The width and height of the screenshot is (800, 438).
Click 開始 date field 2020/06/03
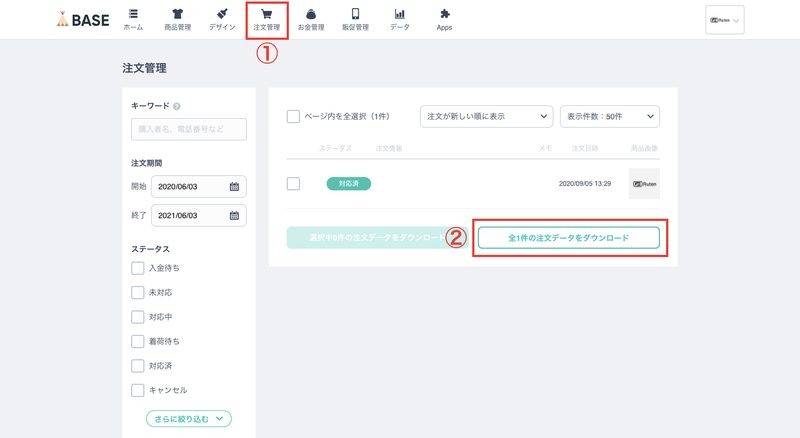(x=199, y=186)
